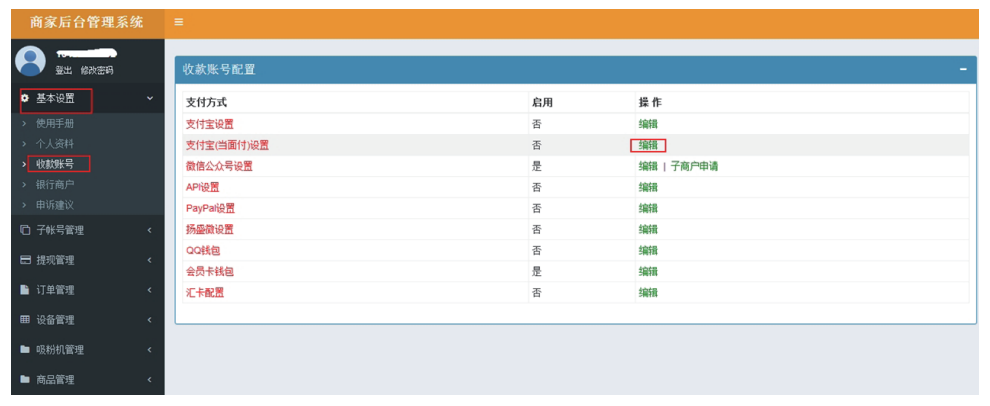Open the 个人资料 submenu item
The image size is (990, 406).
pos(55,144)
